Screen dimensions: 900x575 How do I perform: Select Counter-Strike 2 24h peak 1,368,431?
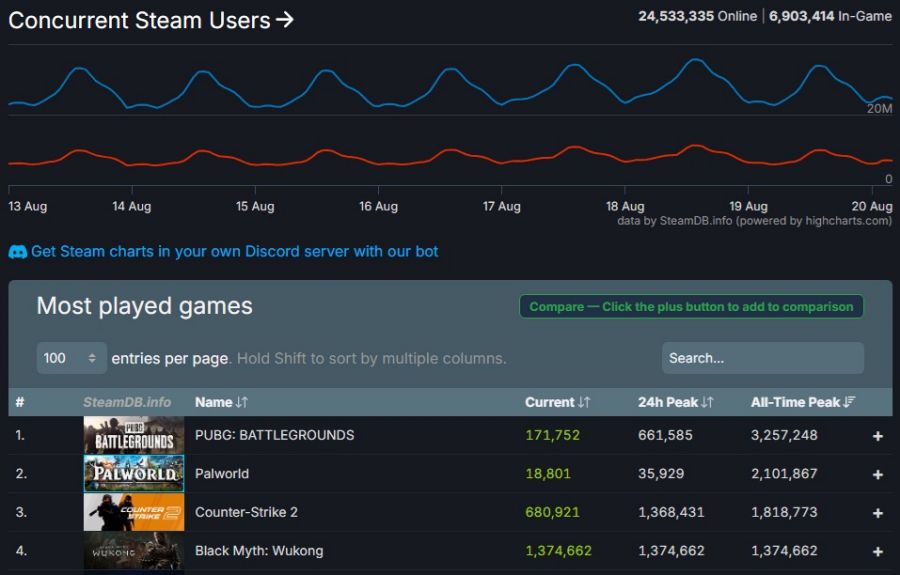point(671,512)
